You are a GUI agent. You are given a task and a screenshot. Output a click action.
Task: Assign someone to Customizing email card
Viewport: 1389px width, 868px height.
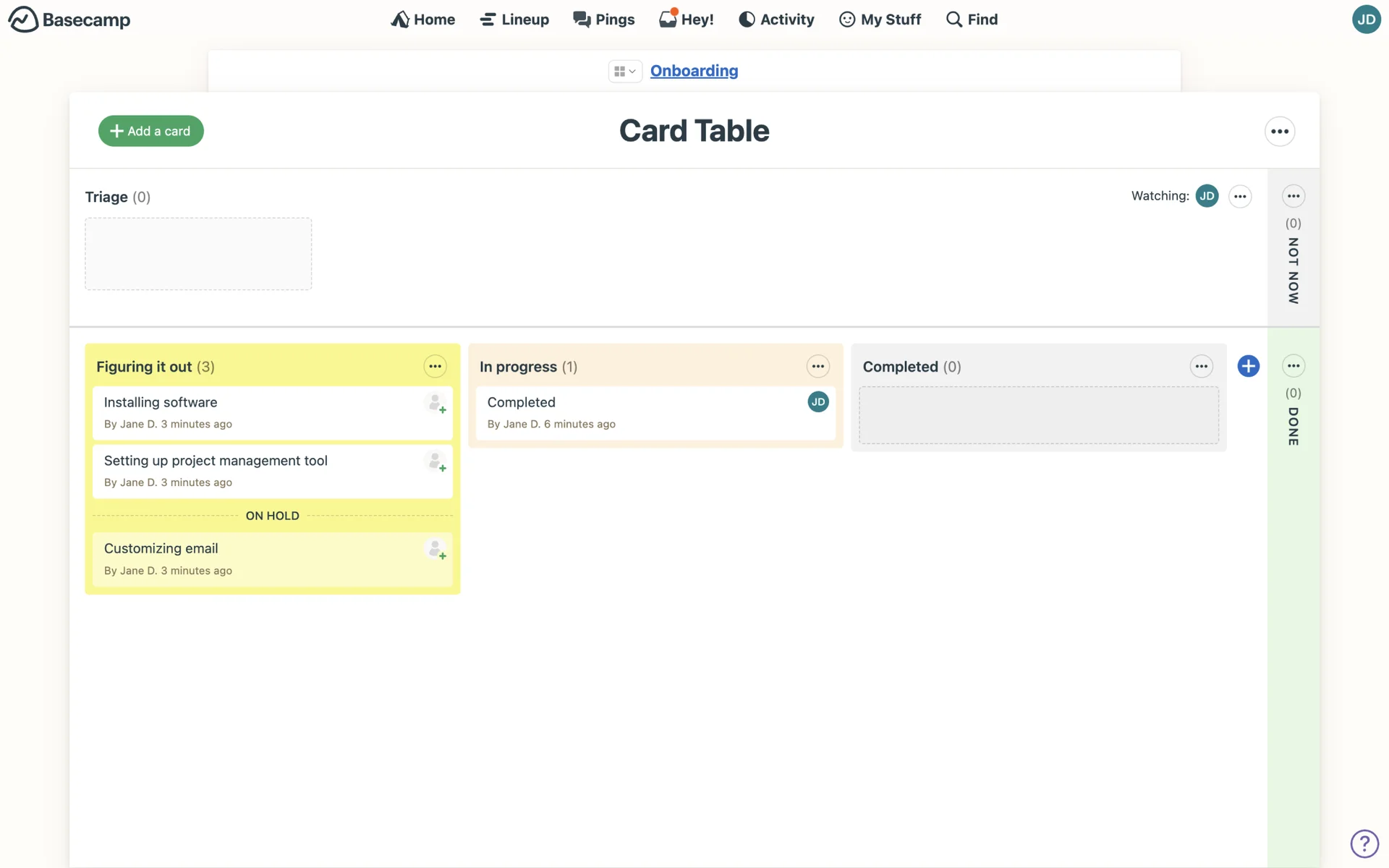click(x=436, y=550)
